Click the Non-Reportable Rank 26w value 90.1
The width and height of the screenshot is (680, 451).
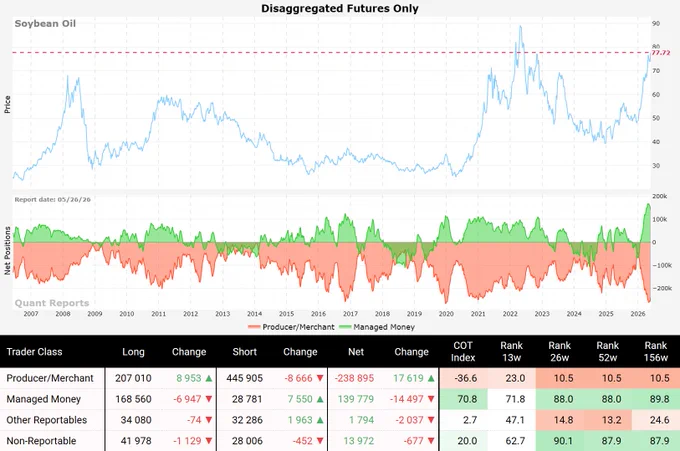point(563,441)
